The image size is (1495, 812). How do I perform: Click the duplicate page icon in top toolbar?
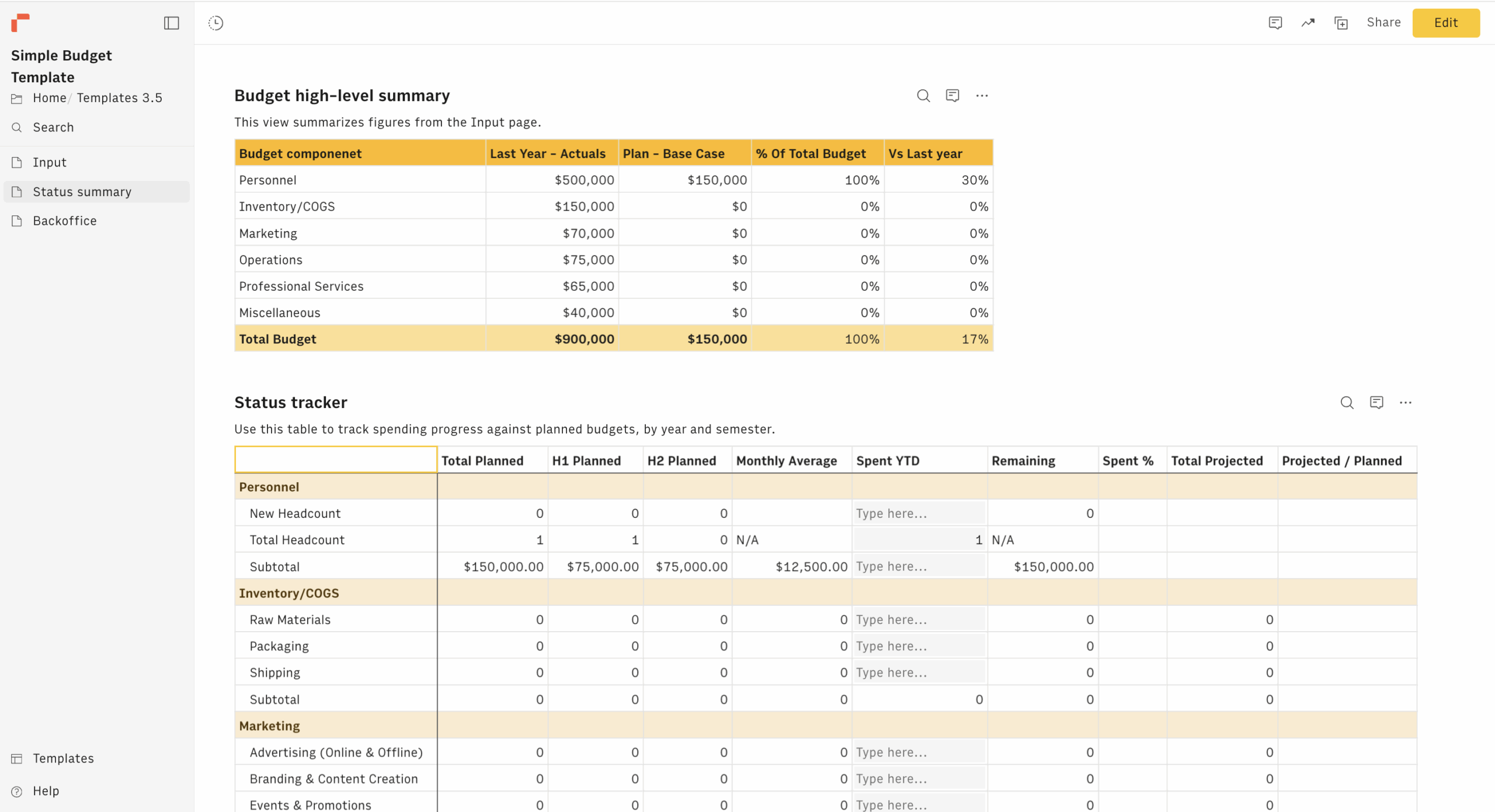point(1341,23)
